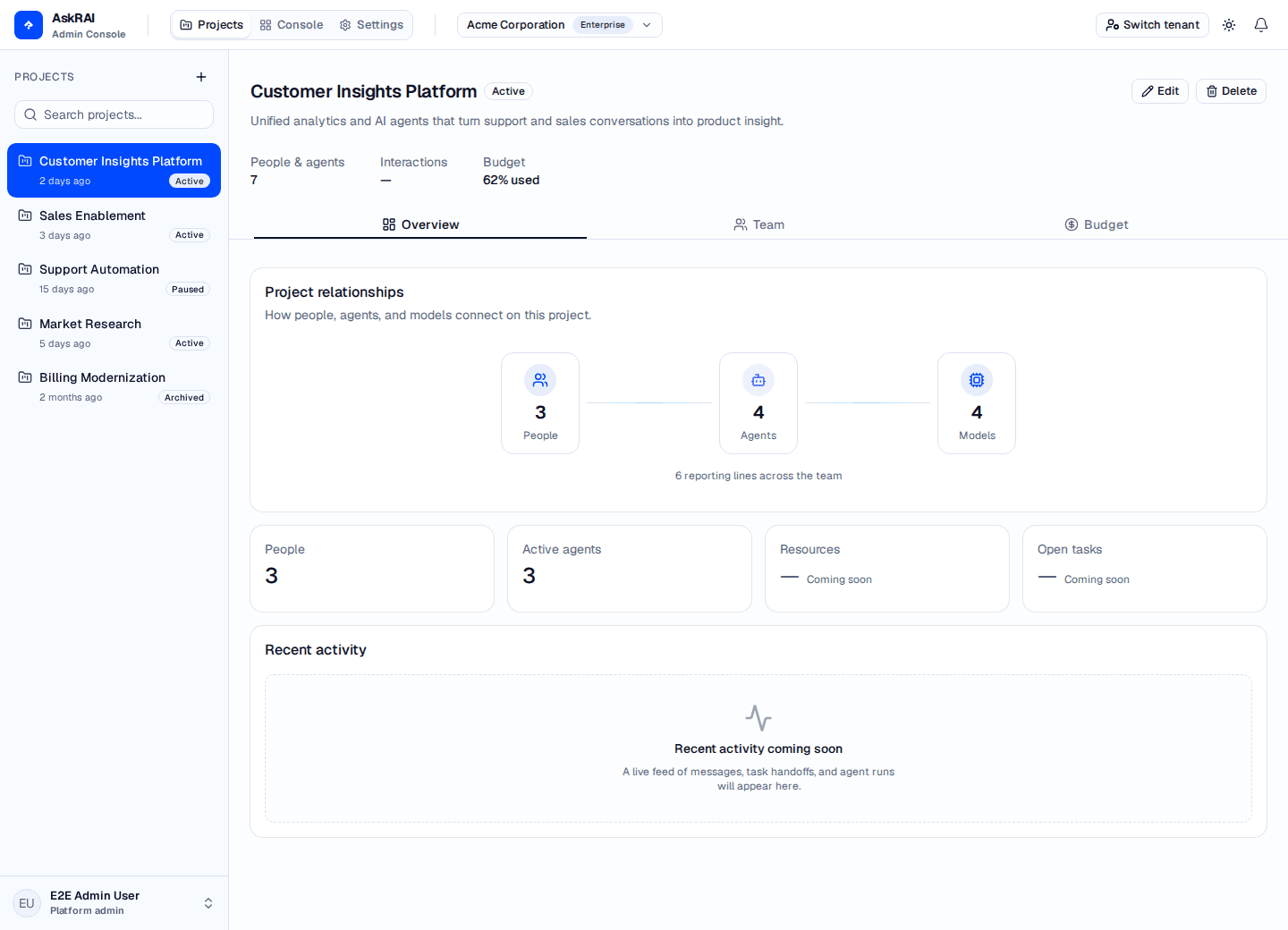The image size is (1288, 930).
Task: Click the '62% used' budget value
Action: [512, 180]
